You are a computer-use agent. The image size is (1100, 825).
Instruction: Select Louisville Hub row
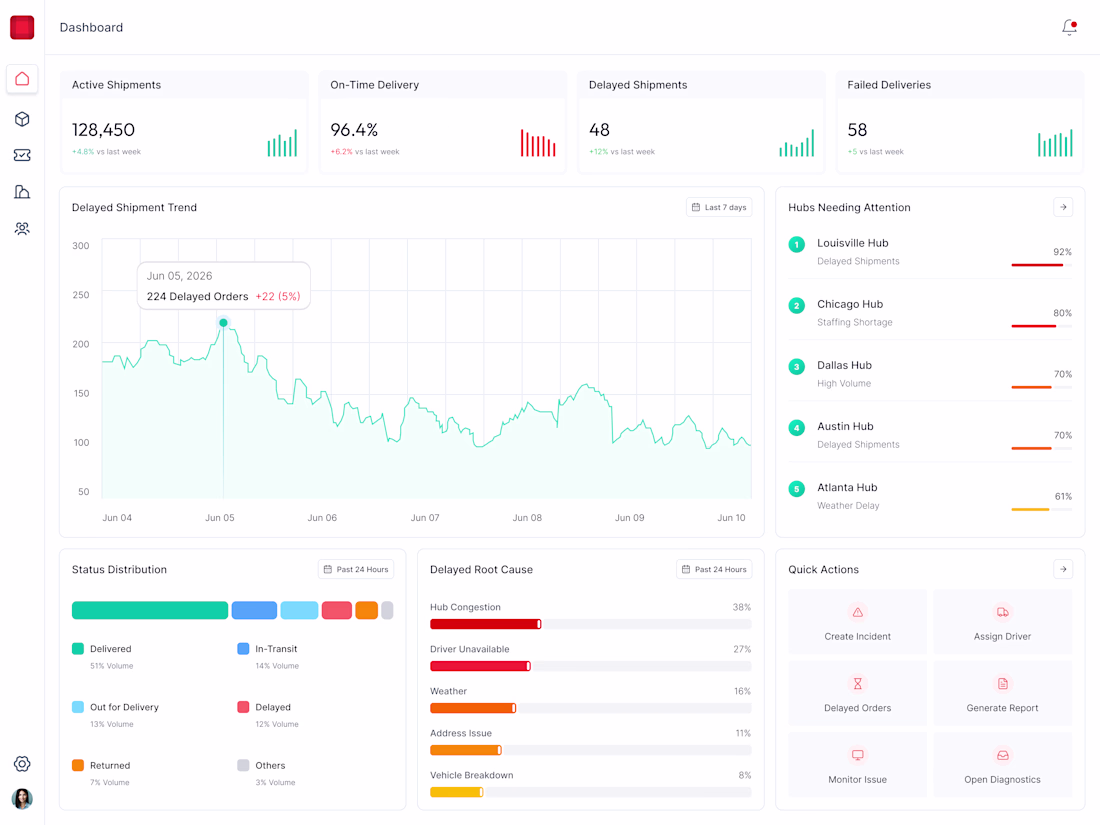pos(930,252)
